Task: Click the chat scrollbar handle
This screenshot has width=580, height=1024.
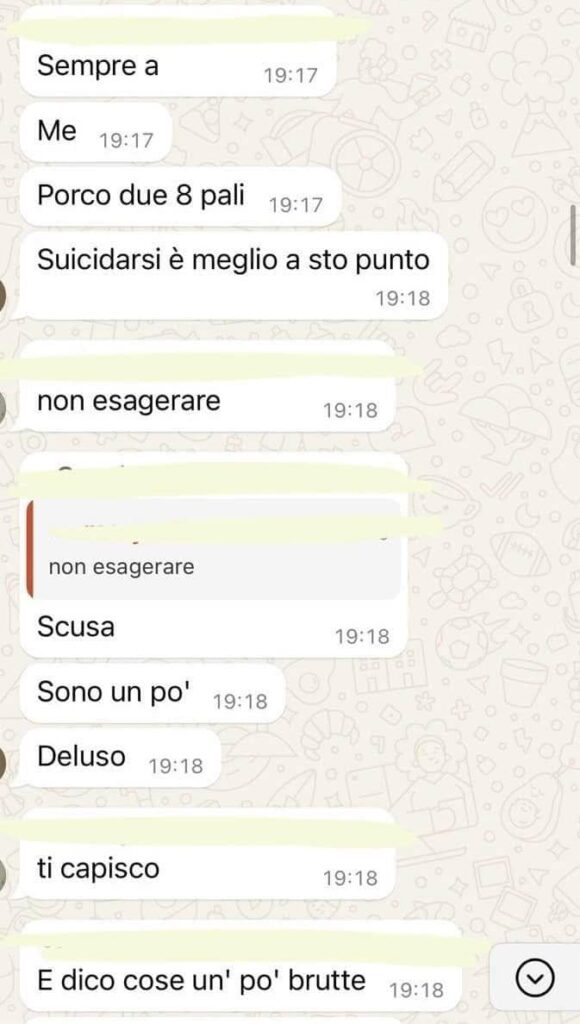Action: coord(573,232)
